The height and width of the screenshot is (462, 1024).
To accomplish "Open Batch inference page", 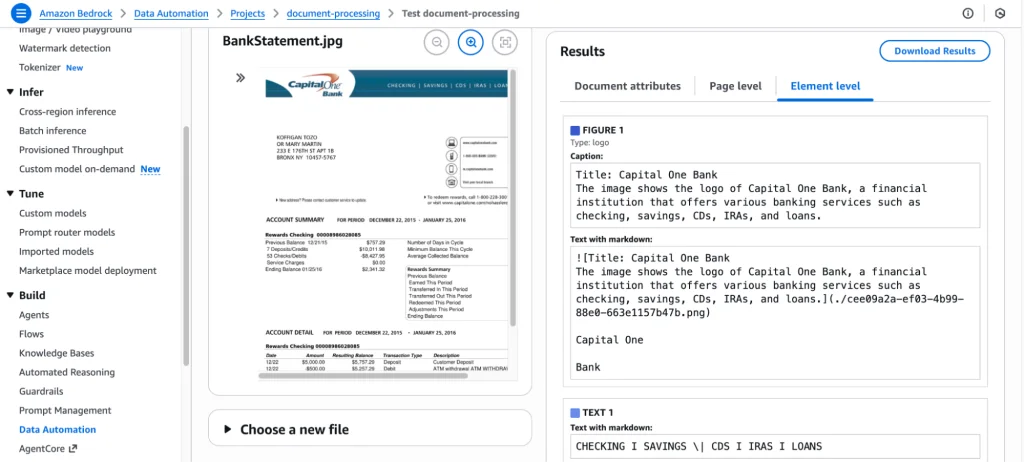I will tap(52, 131).
